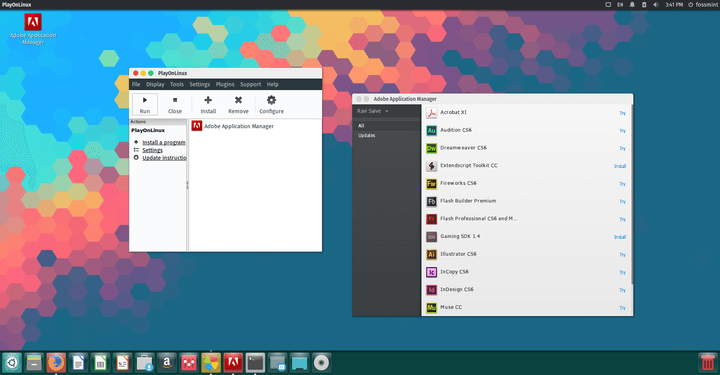Open the Settings menu in PlayOnLinux menu bar

[x=200, y=84]
